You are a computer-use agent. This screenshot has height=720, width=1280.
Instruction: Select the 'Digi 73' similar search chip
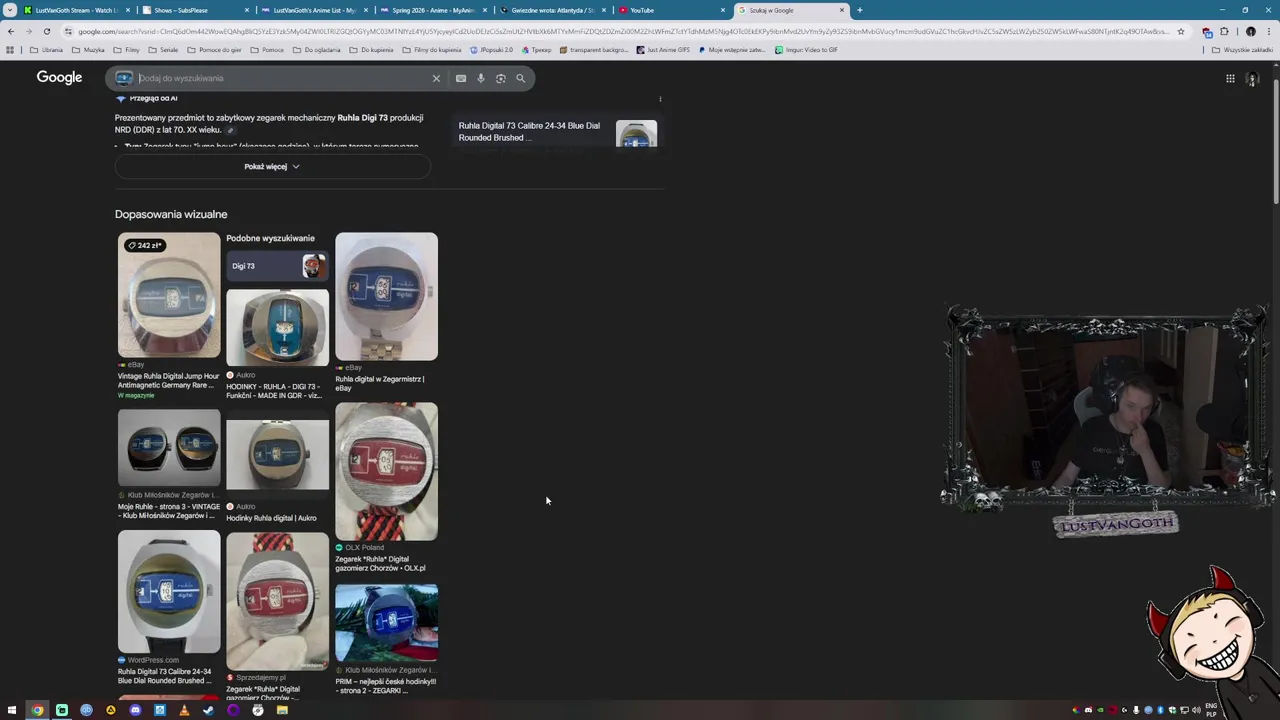[x=277, y=266]
